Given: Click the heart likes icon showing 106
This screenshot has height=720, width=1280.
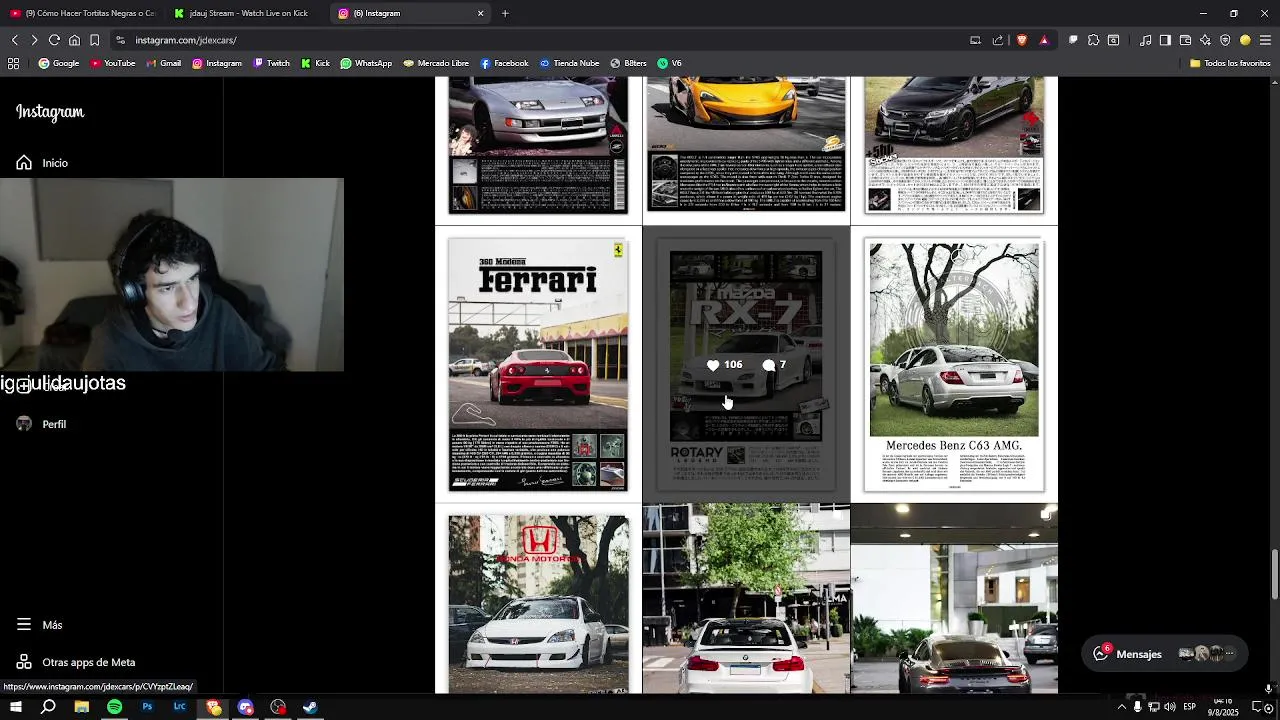Looking at the screenshot, I should coord(713,365).
